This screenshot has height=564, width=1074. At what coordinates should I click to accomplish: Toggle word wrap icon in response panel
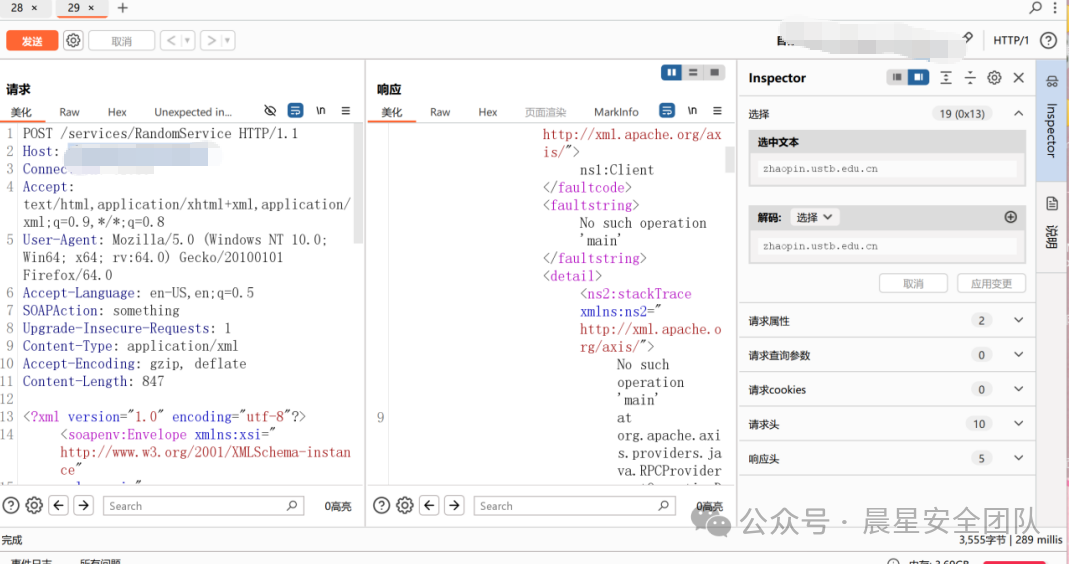point(666,110)
